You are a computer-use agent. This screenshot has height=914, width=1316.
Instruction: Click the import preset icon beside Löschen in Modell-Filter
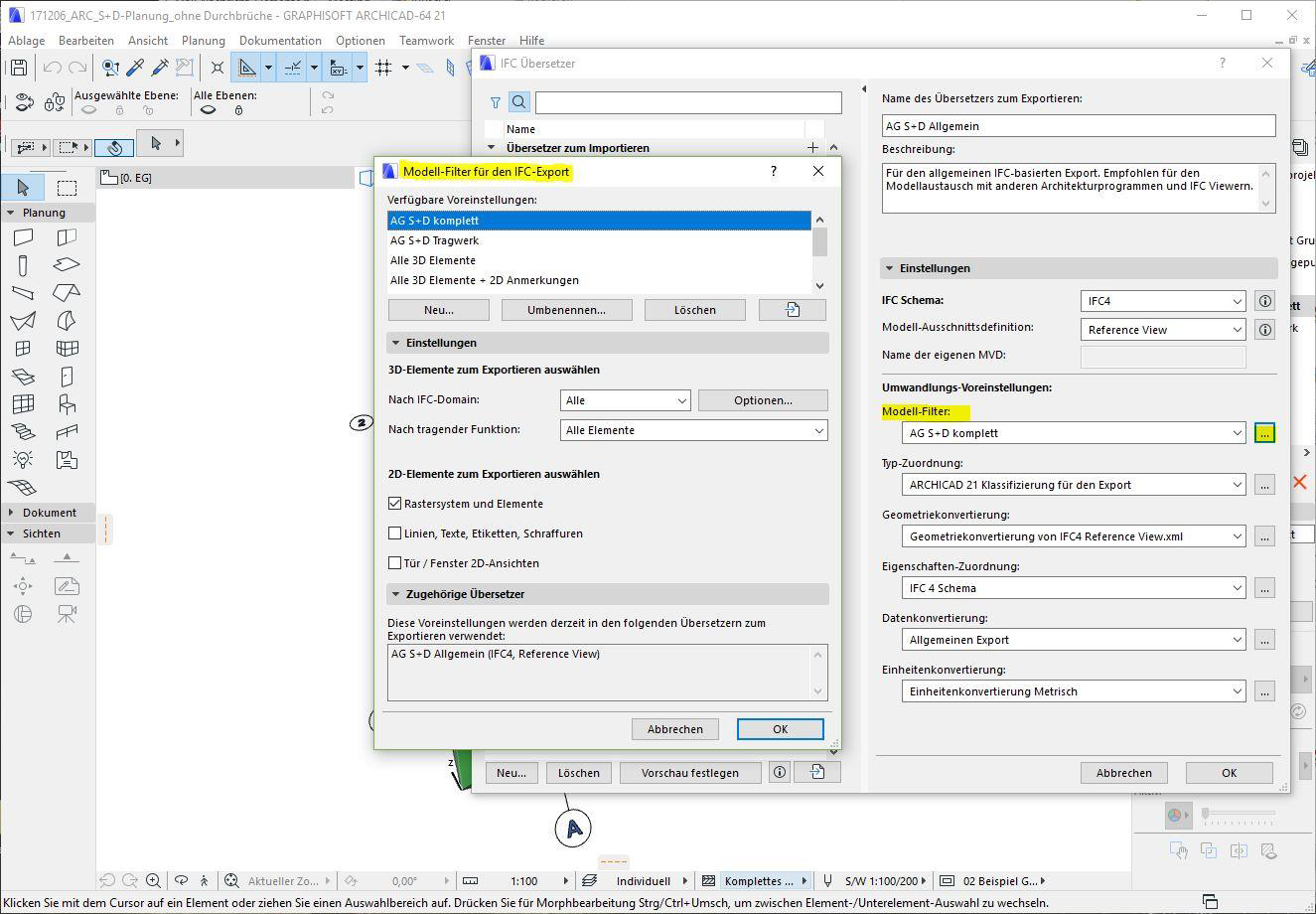tap(793, 310)
